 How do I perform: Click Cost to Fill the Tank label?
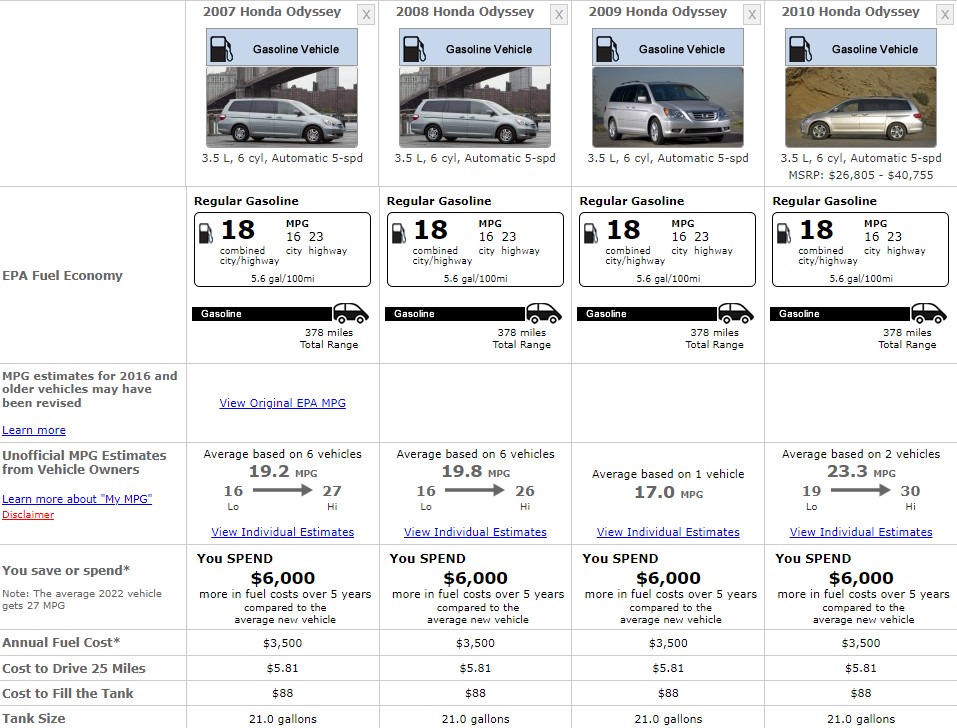(x=68, y=694)
